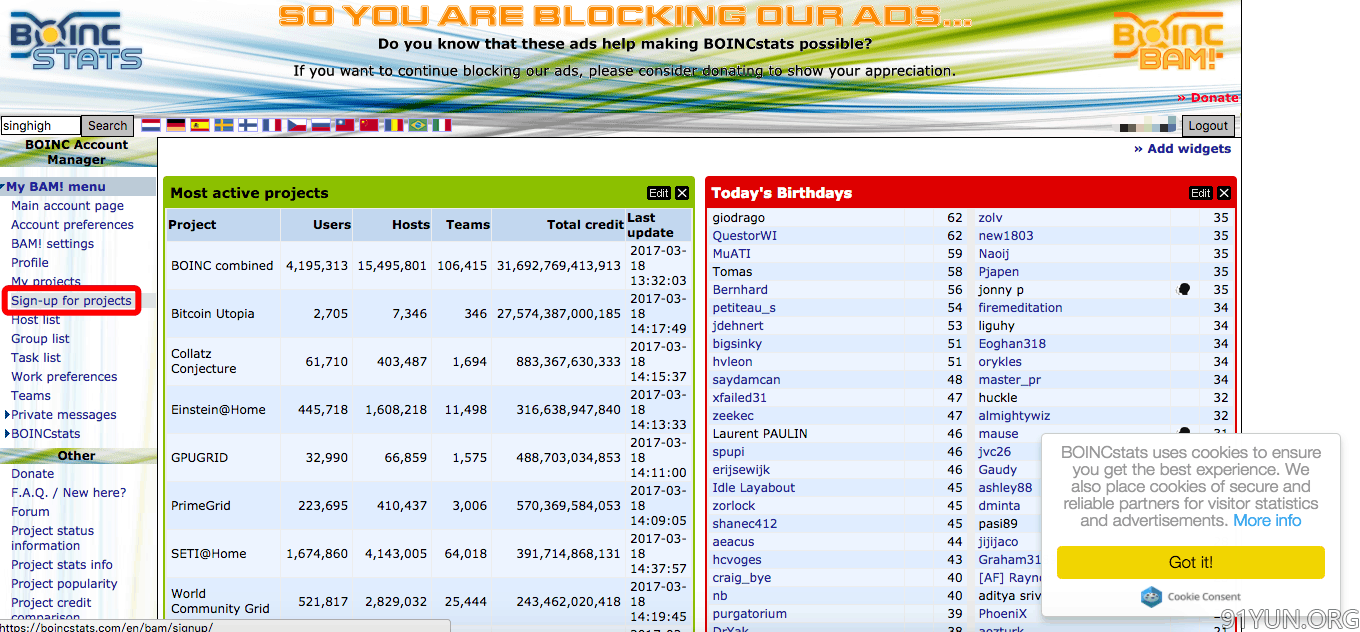Switch language with the Taiwan flag
The width and height of the screenshot is (1360, 632).
(x=345, y=125)
